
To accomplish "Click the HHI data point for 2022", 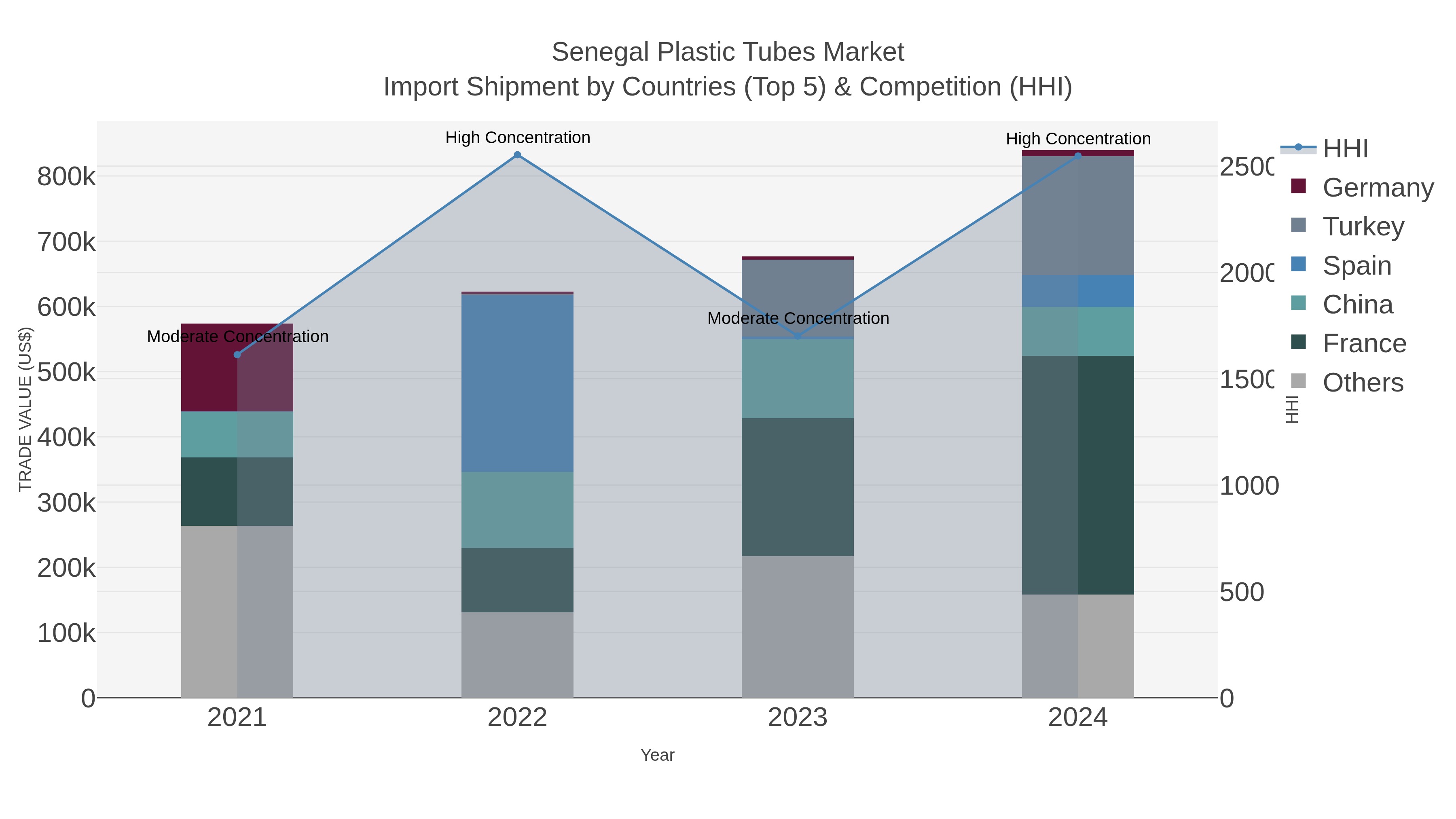I will [517, 155].
